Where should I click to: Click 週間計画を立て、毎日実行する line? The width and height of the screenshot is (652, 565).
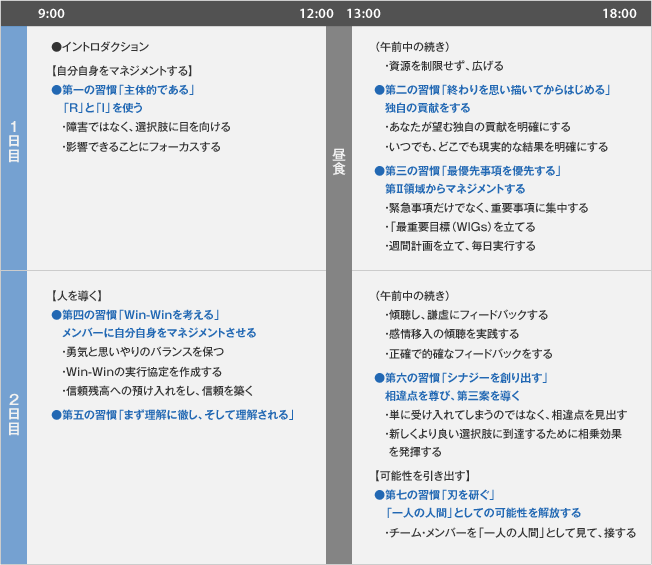(460, 246)
